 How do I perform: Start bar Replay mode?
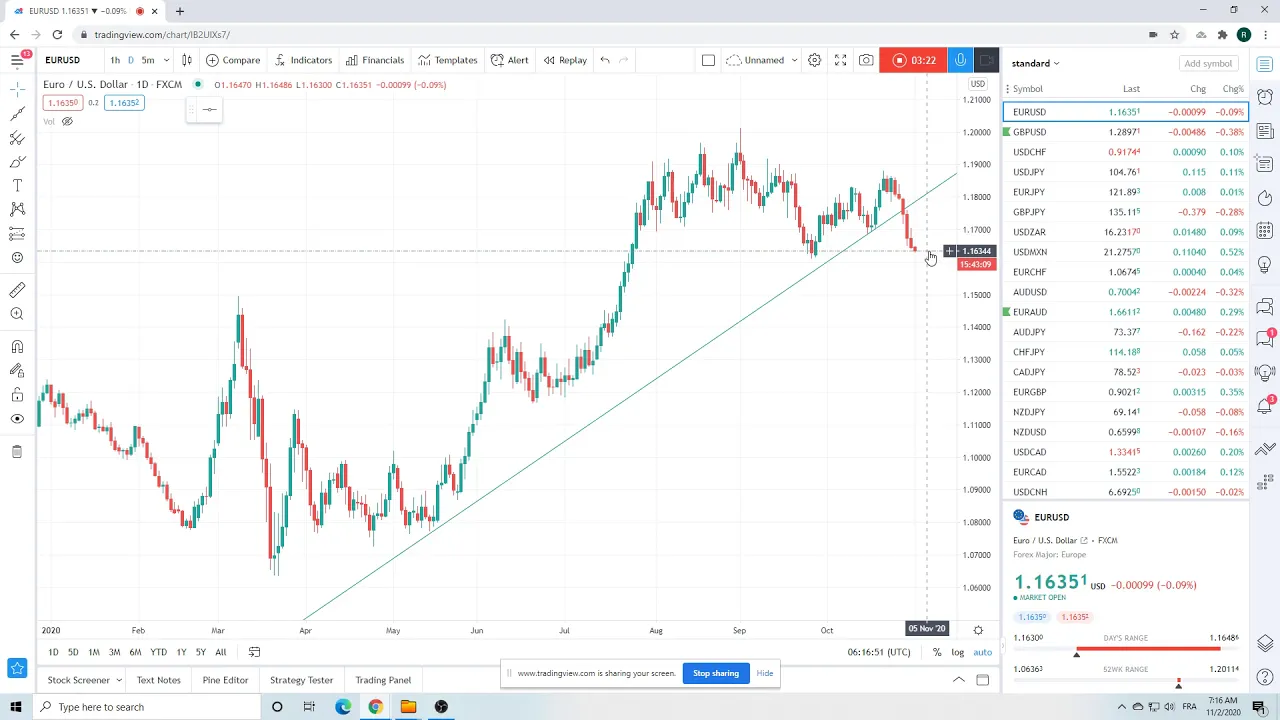coord(565,60)
